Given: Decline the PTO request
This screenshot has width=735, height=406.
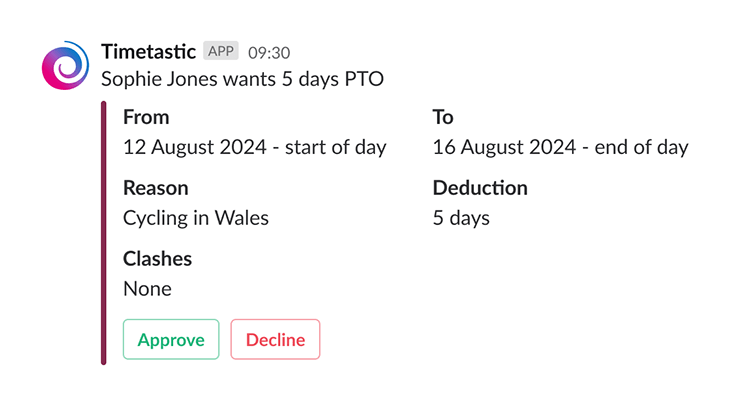Looking at the screenshot, I should (275, 340).
